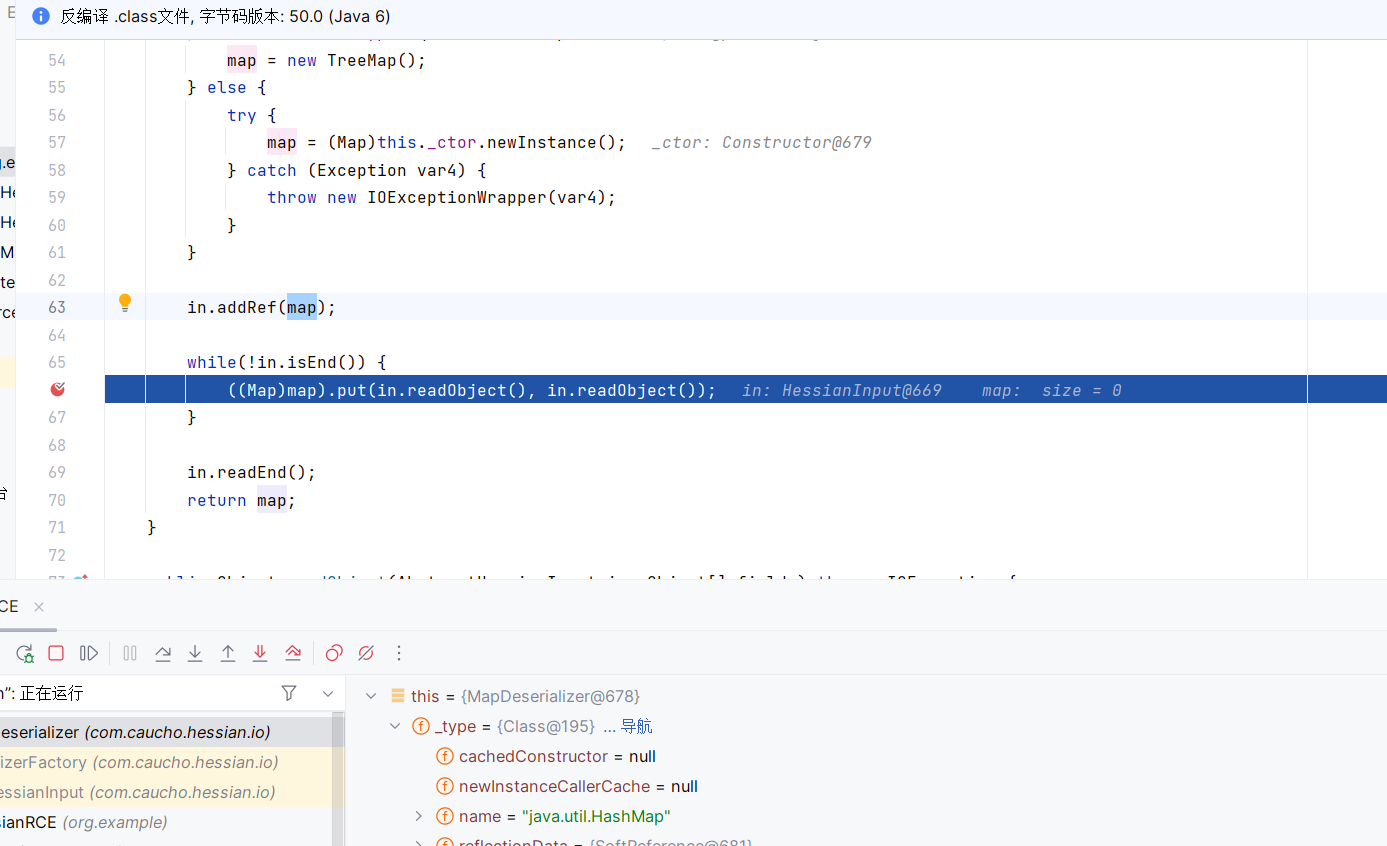1387x846 pixels.
Task: Click the '正在运行' thread status text
Action: pyautogui.click(x=51, y=693)
